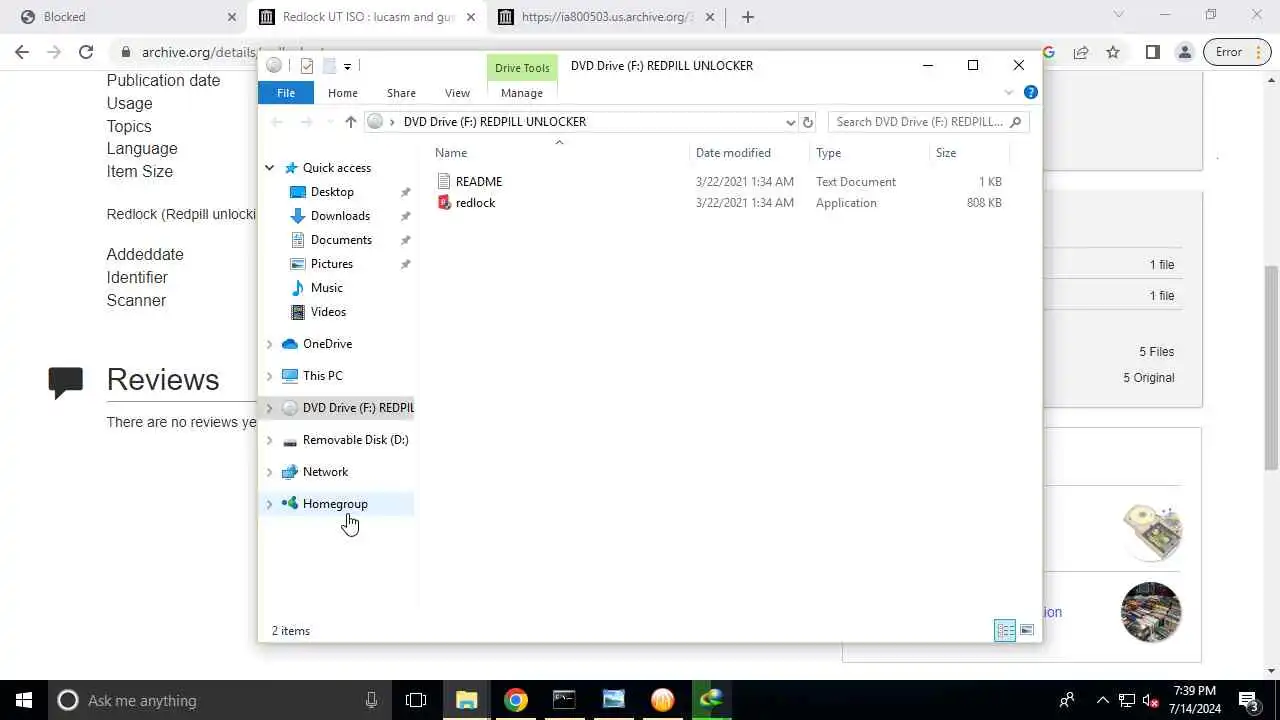Expand the OneDrive tree node

pos(269,344)
